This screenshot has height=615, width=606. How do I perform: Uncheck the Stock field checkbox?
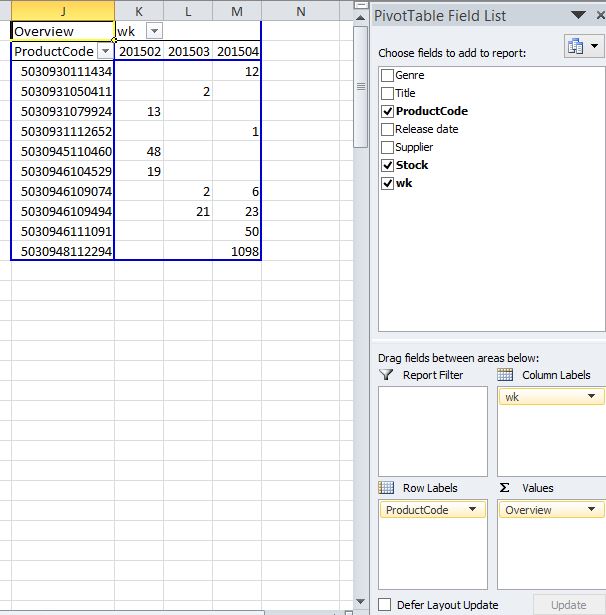pyautogui.click(x=388, y=165)
